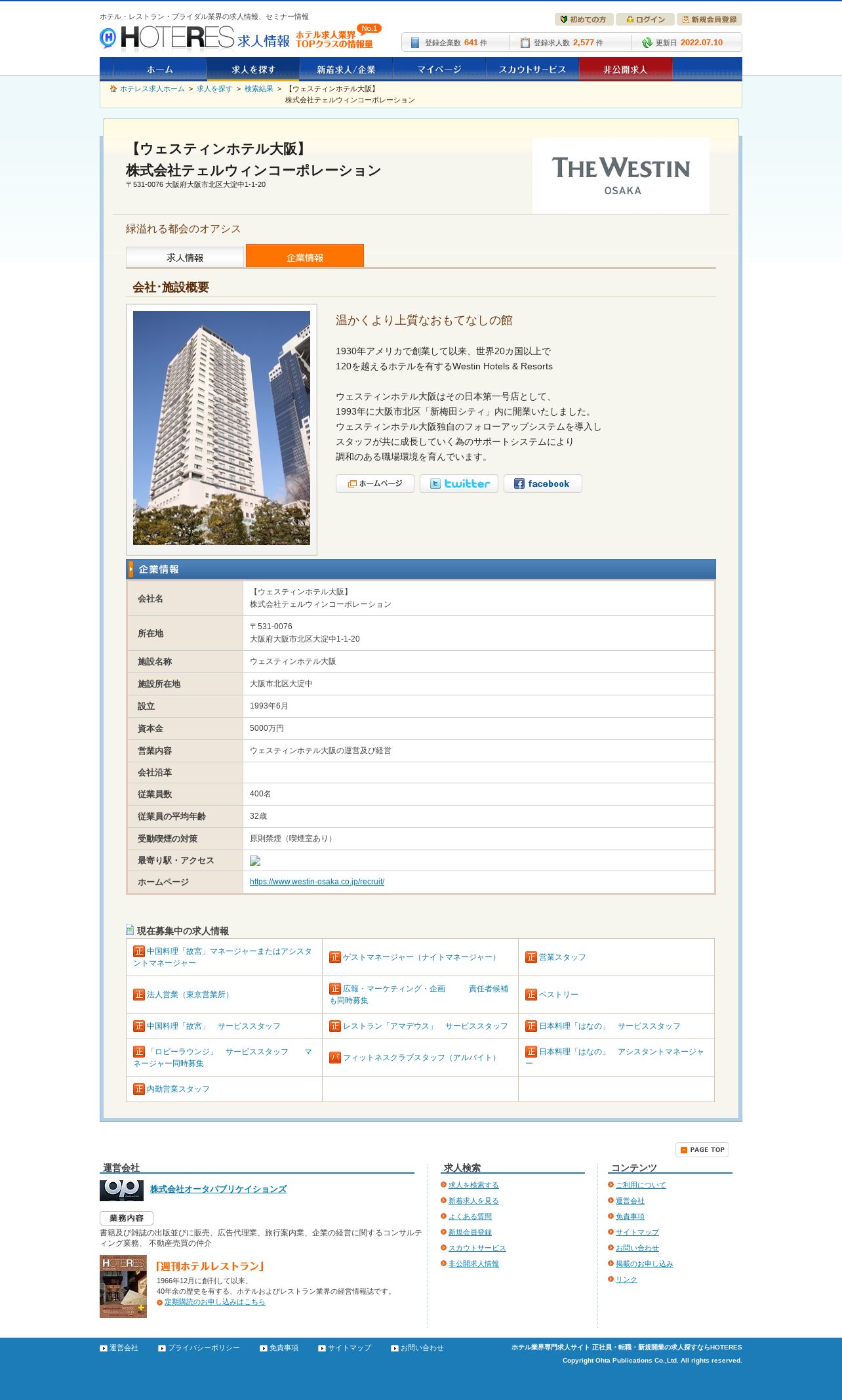This screenshot has height=1400, width=842.
Task: Open the 営業スタッフ job listing
Action: tap(563, 957)
